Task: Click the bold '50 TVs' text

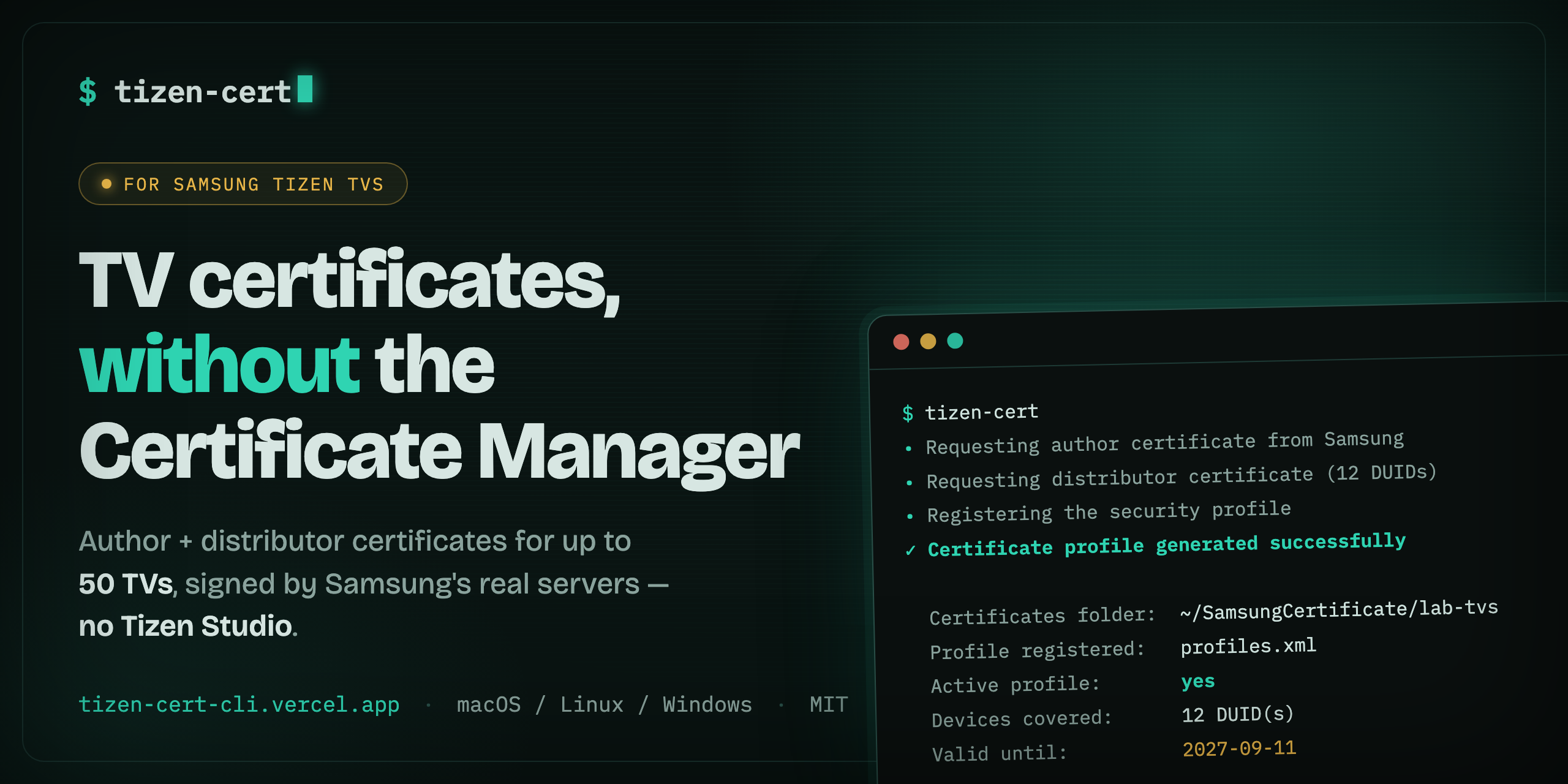Action: pos(126,584)
